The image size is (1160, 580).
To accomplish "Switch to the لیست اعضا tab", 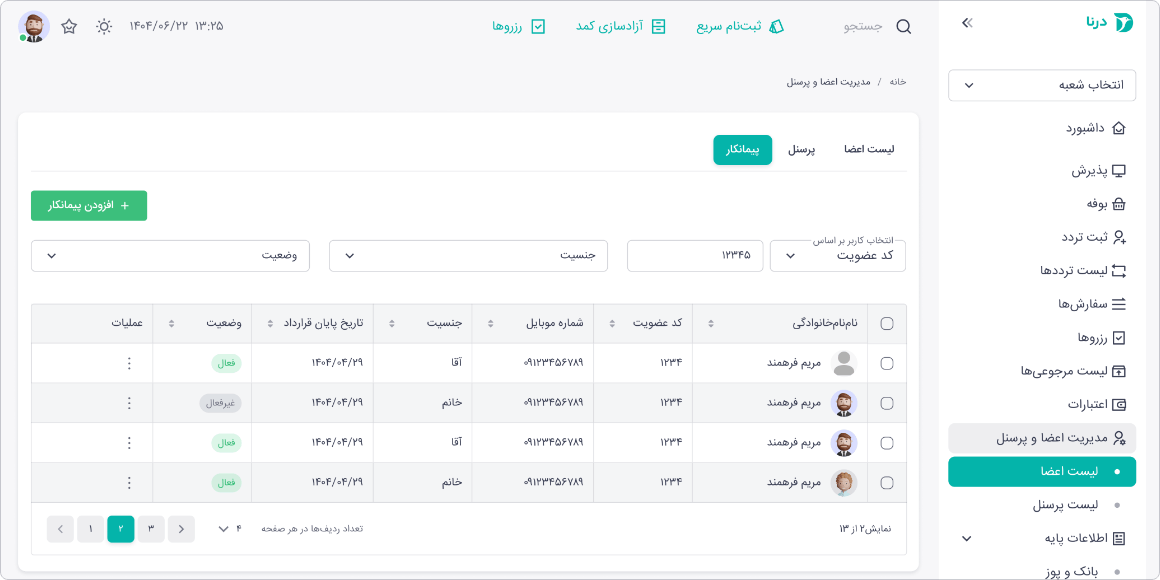I will (869, 149).
